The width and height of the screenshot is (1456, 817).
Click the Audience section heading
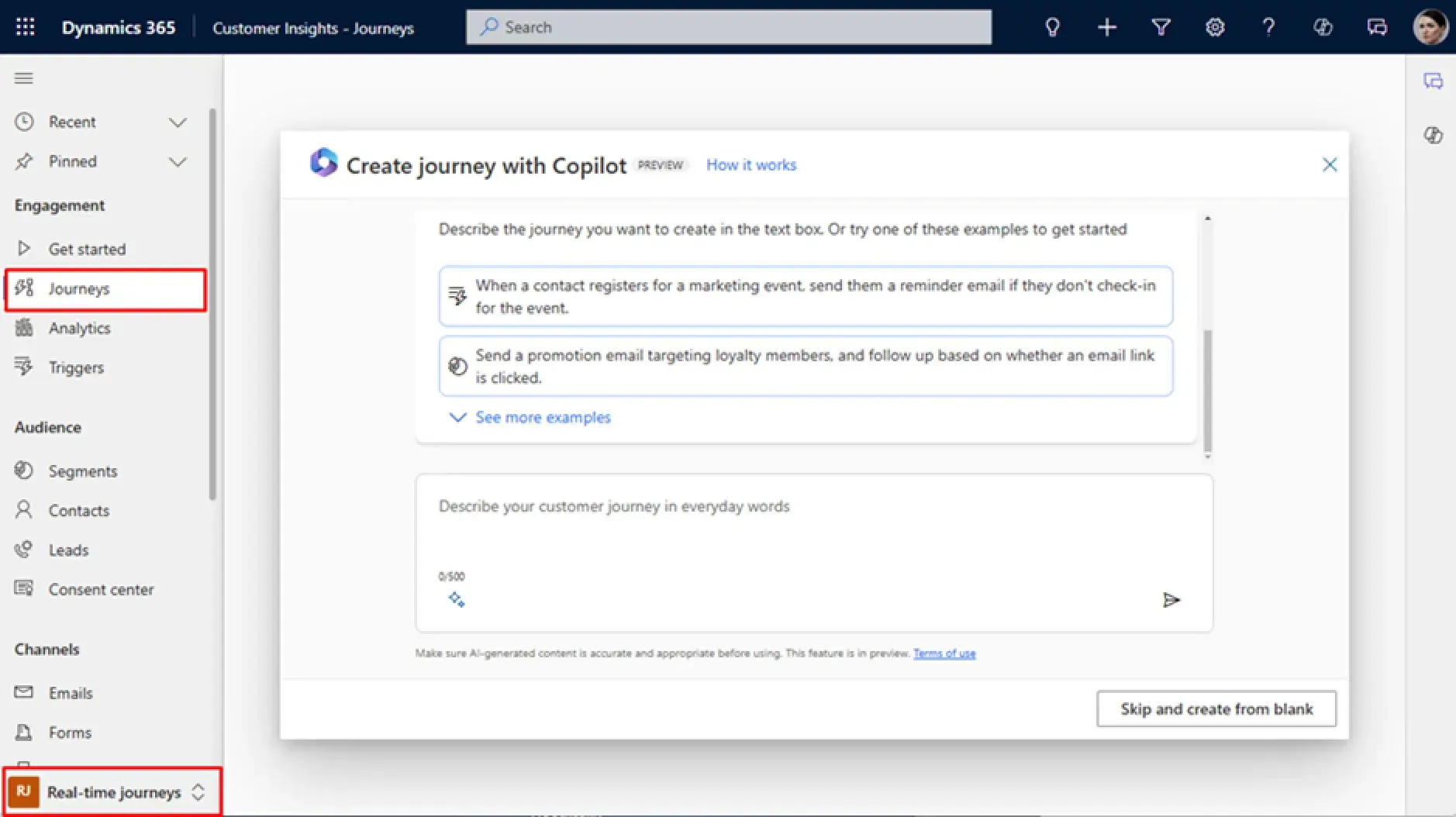pyautogui.click(x=47, y=427)
